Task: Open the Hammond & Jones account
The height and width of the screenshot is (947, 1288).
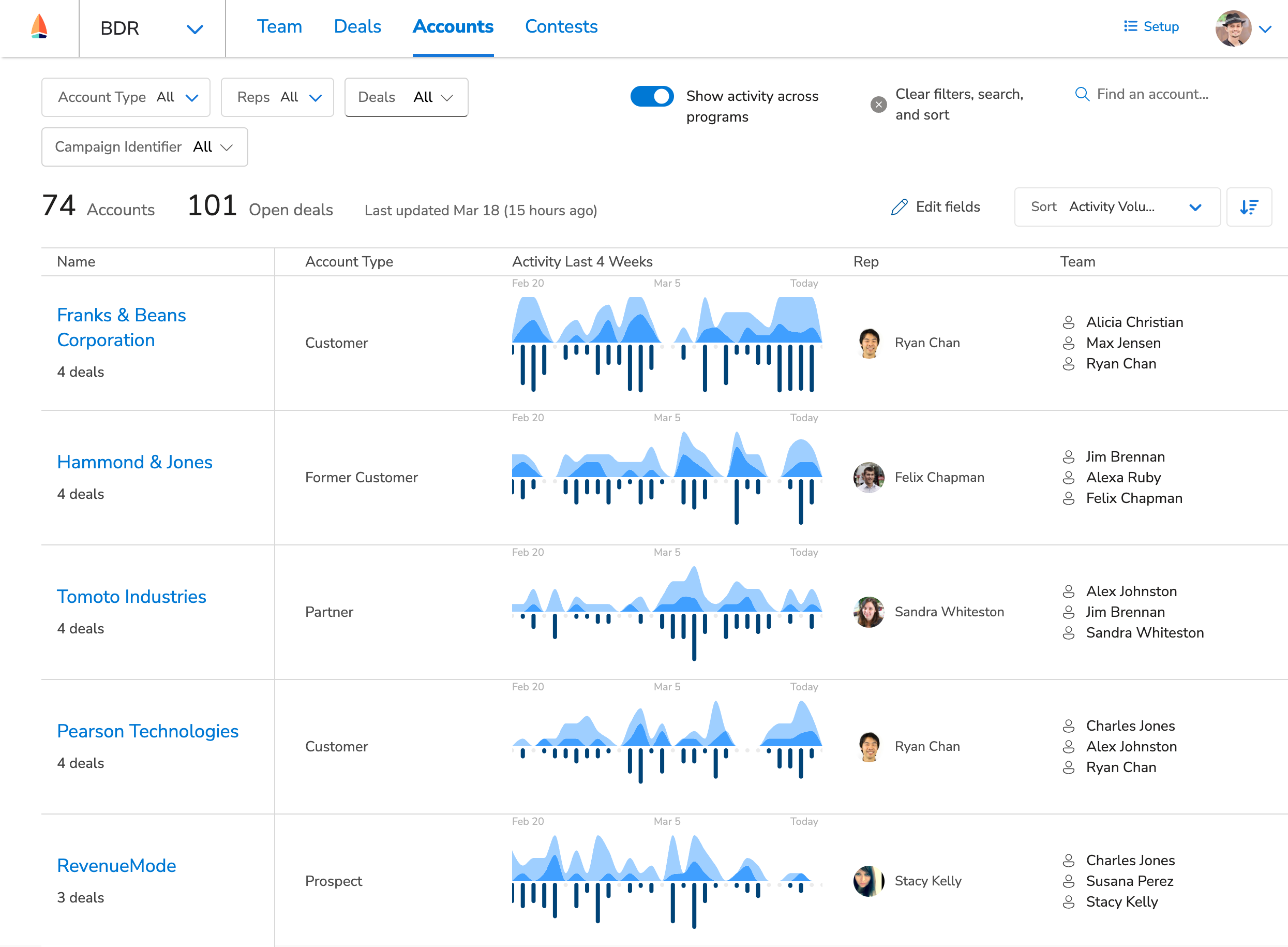Action: pyautogui.click(x=134, y=462)
